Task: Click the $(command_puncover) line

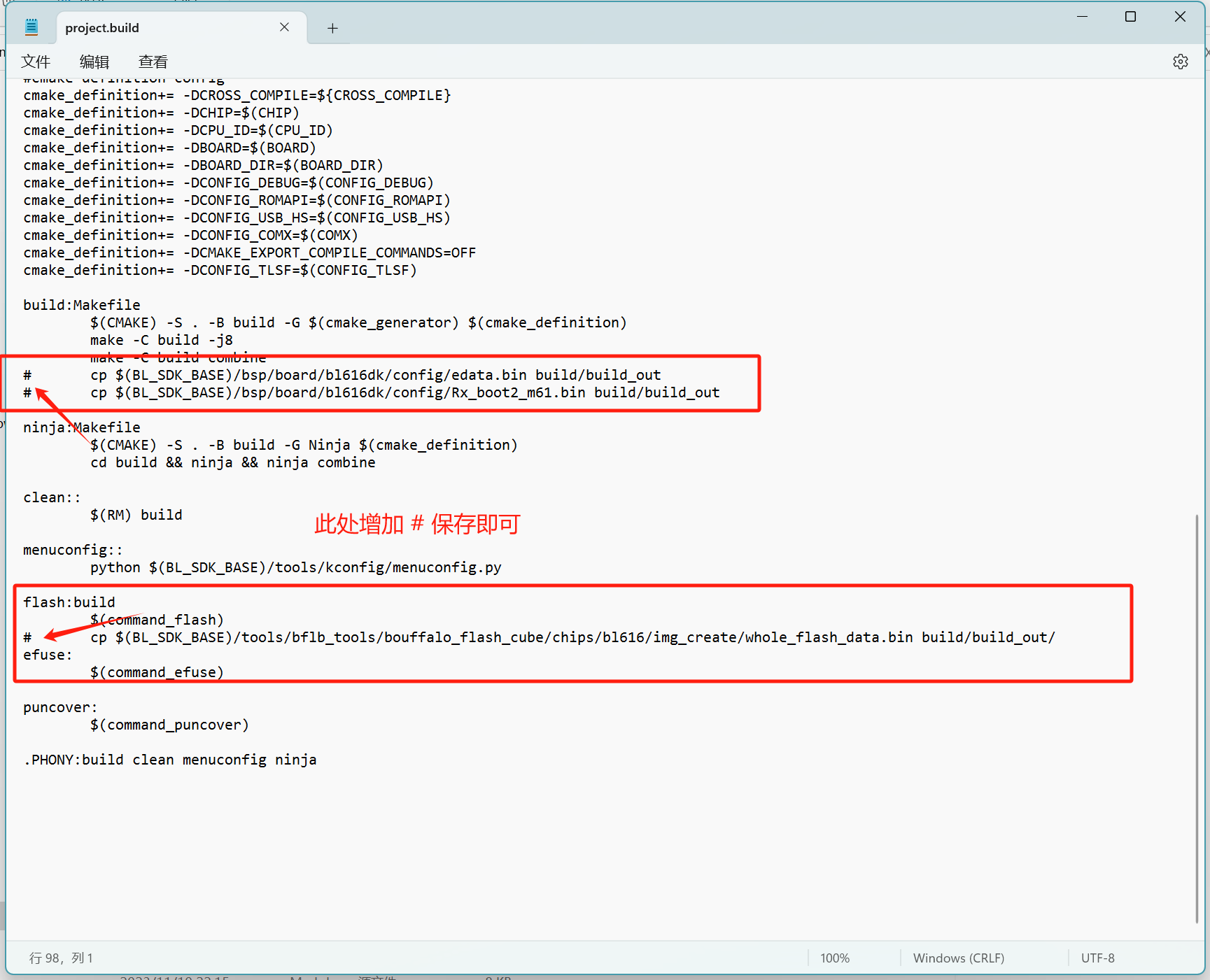Action: [x=170, y=725]
